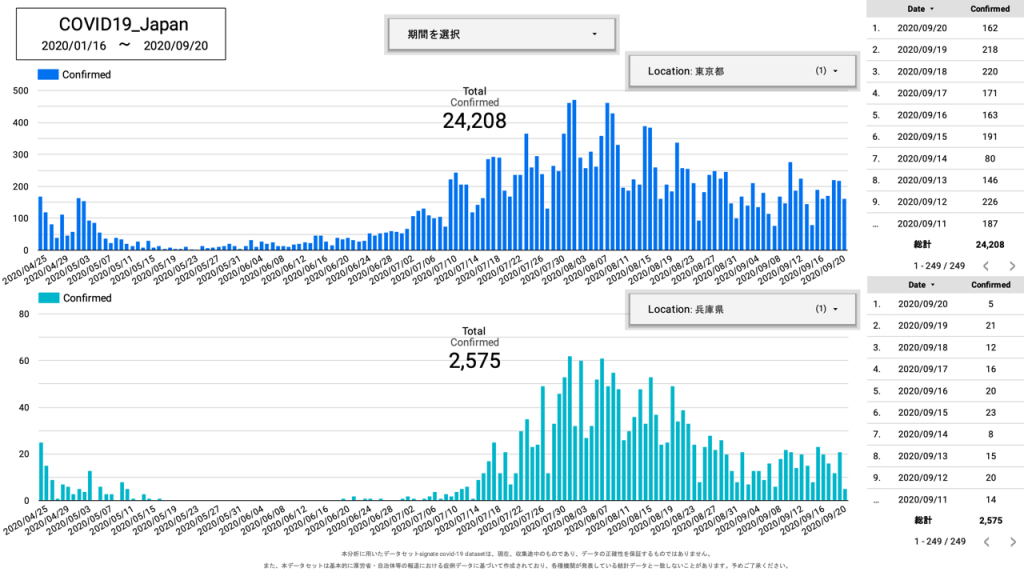Viewport: 1024px width, 576px height.
Task: Go to previous page in Tokyo table
Action: pyautogui.click(x=985, y=266)
